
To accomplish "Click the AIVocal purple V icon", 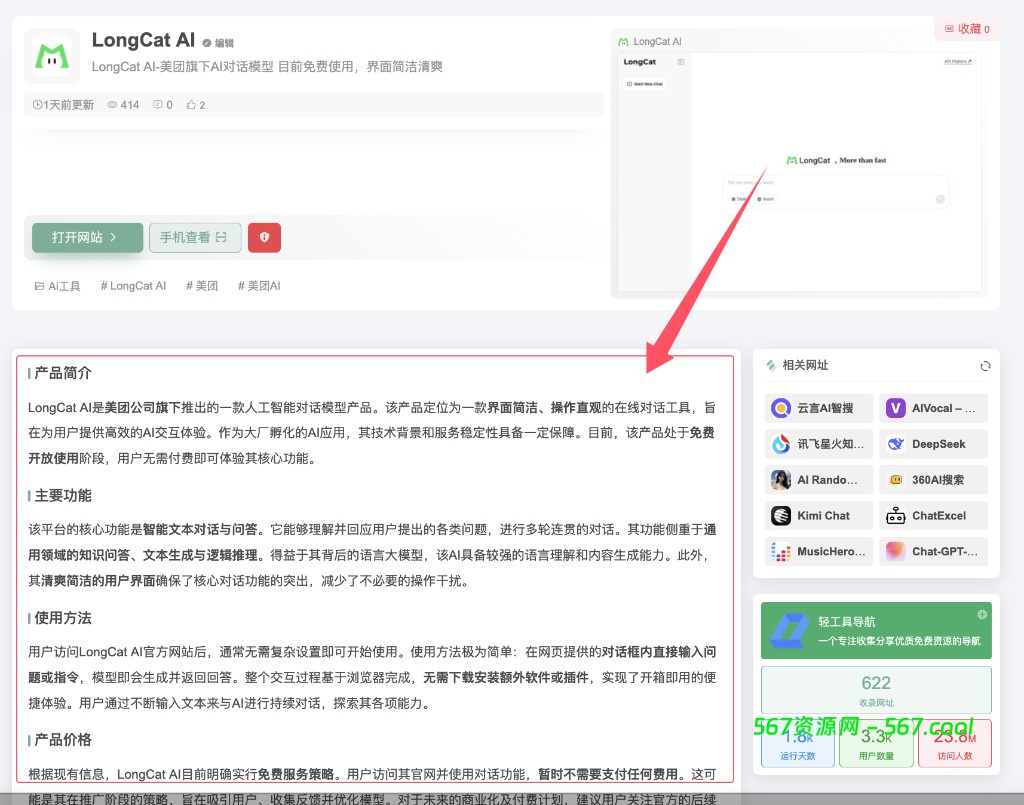I will pyautogui.click(x=896, y=407).
